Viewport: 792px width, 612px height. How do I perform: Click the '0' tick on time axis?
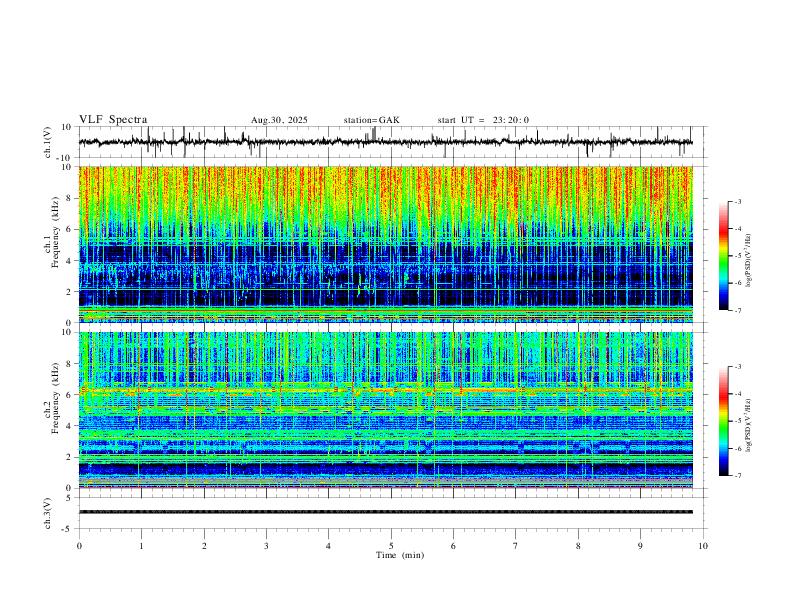click(x=79, y=546)
